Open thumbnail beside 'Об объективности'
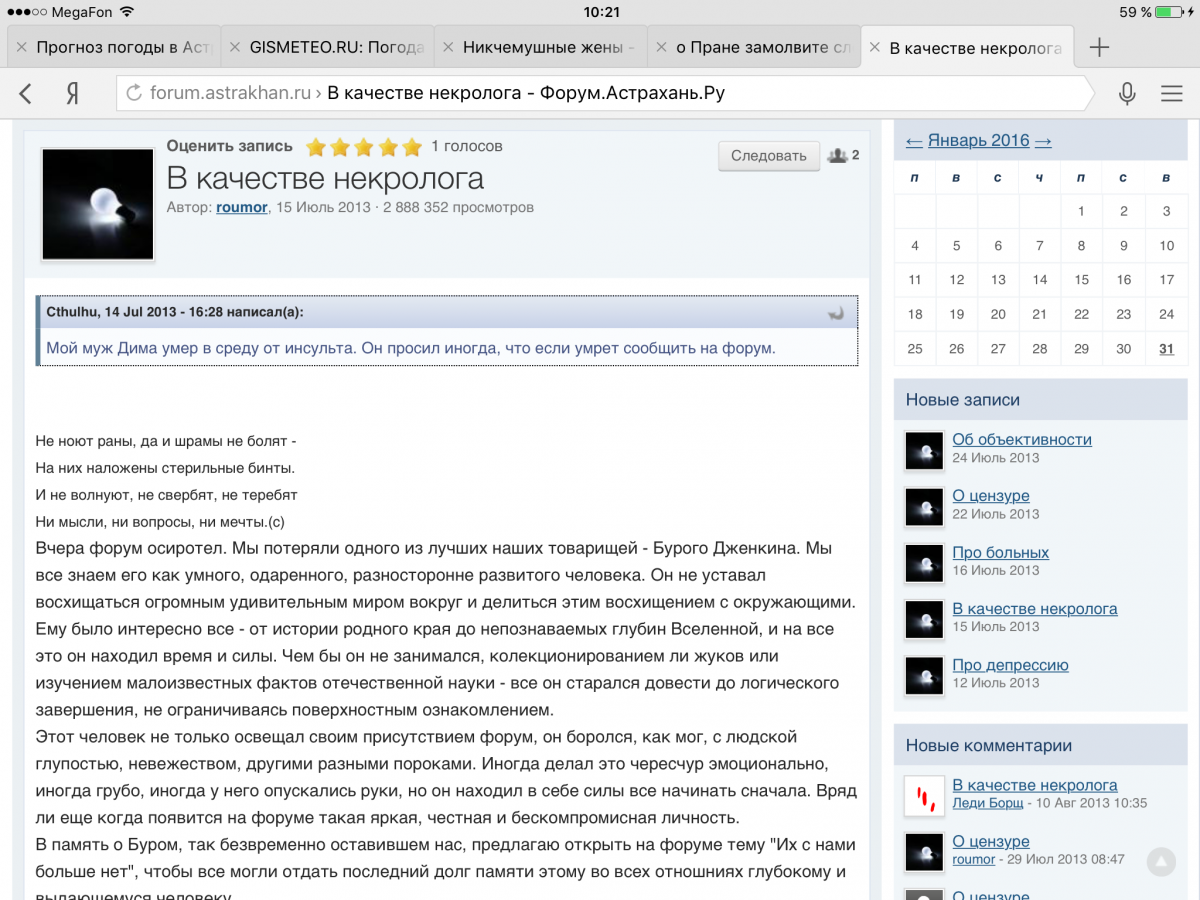Screen dimensions: 1200x900 pyautogui.click(x=924, y=451)
